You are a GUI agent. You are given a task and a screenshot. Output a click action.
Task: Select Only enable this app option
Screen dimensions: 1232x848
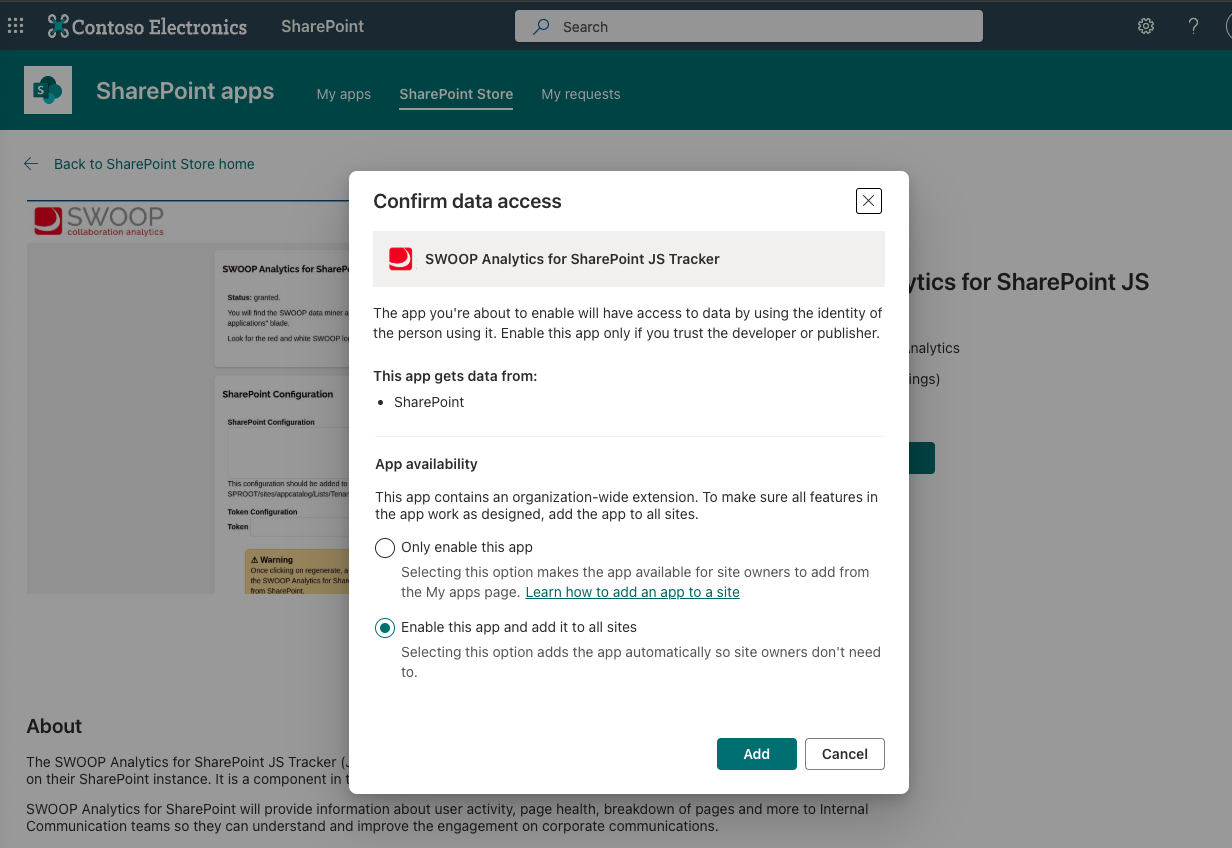click(x=385, y=548)
